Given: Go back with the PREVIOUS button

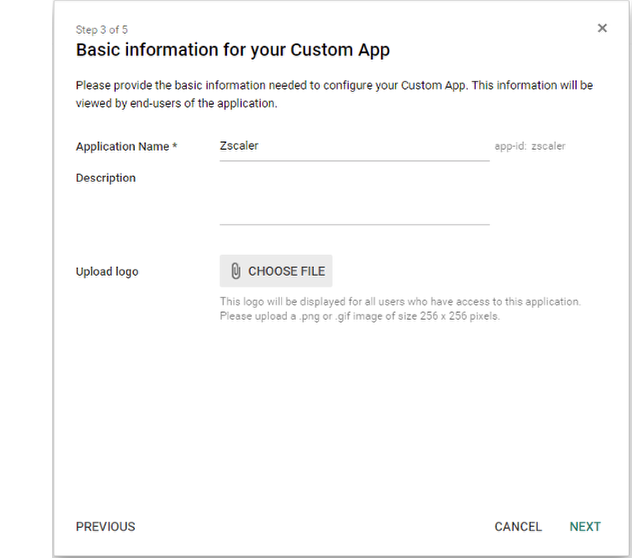Looking at the screenshot, I should point(105,527).
